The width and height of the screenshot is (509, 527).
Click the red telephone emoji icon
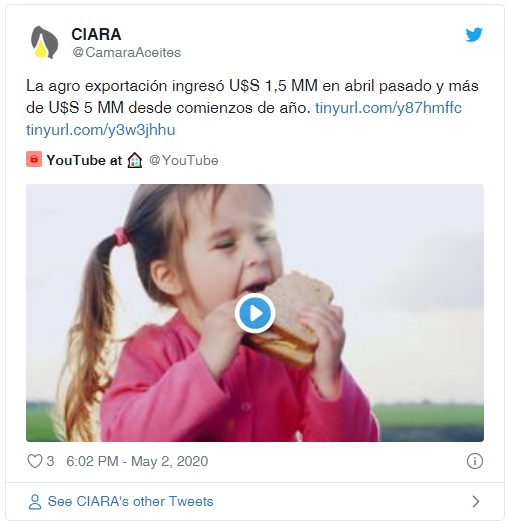(x=34, y=159)
